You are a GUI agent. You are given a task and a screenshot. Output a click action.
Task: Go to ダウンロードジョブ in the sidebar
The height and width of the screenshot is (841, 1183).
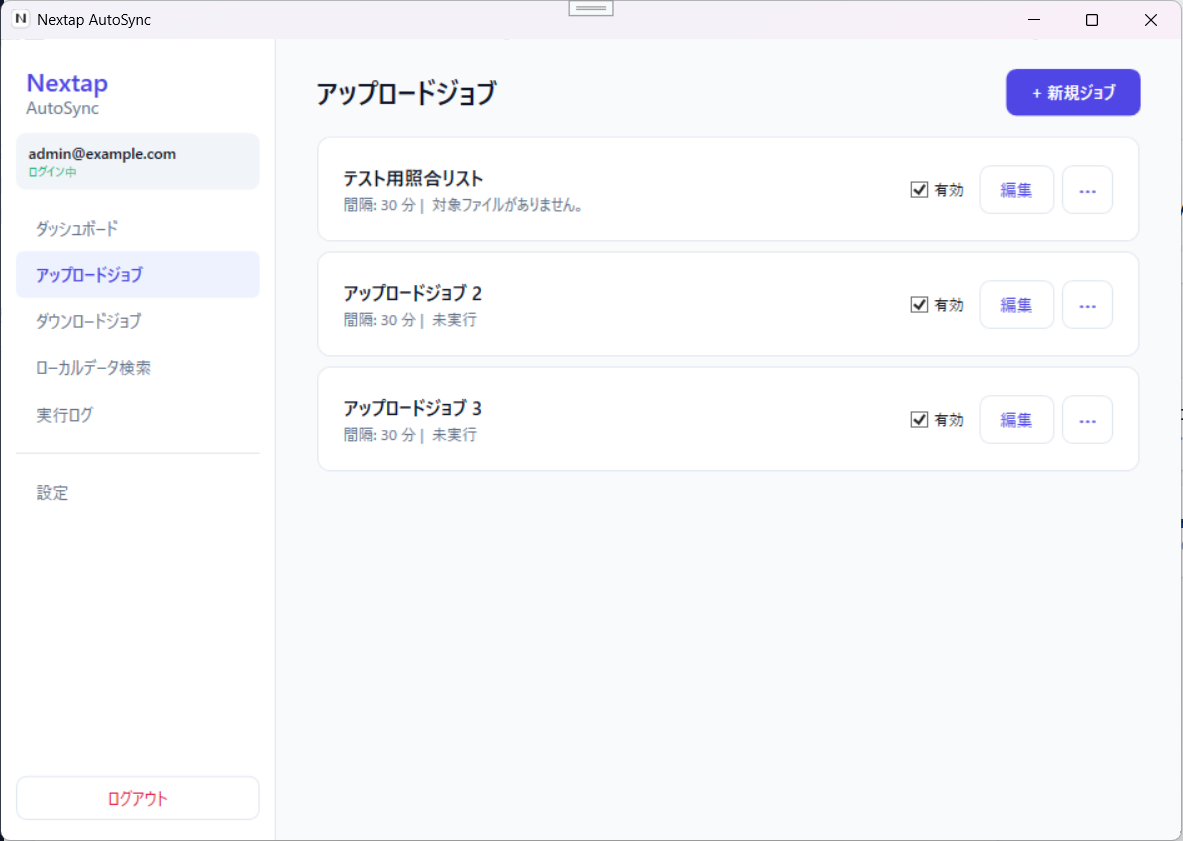pos(137,321)
